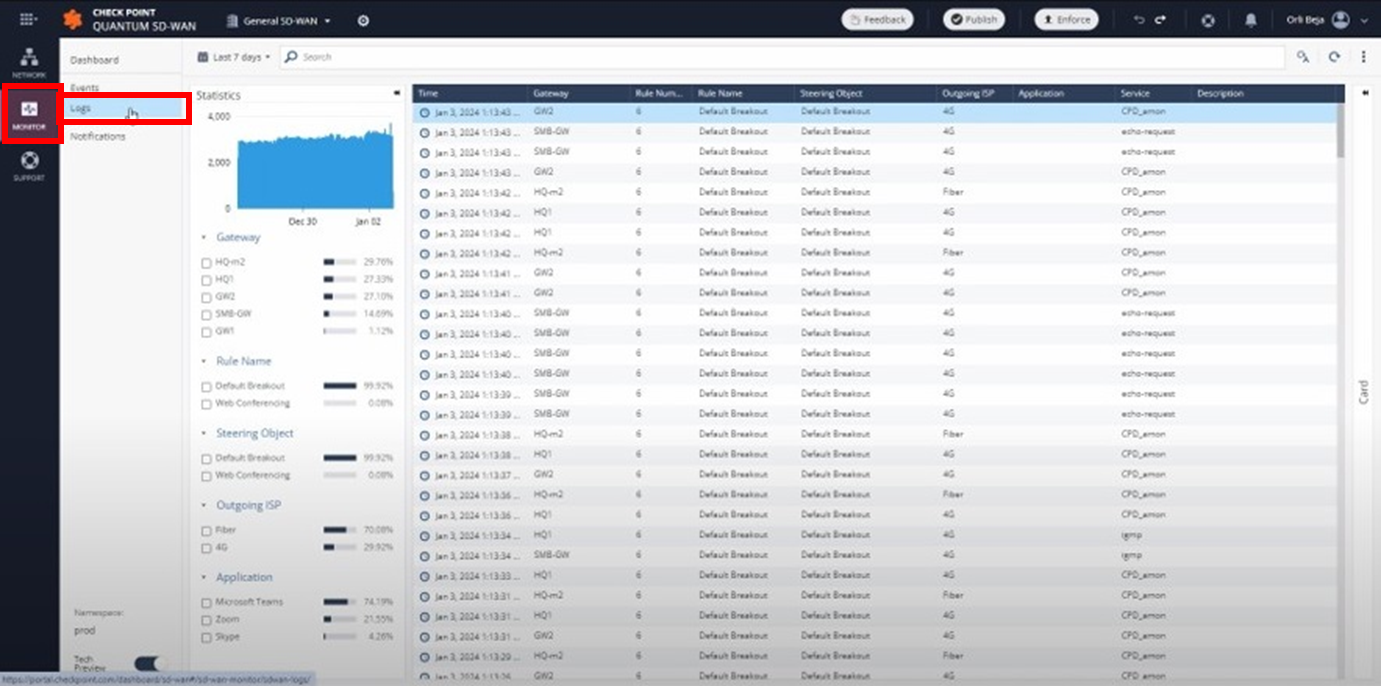Check the GW1 gateway filter
1381x686 pixels.
(206, 331)
